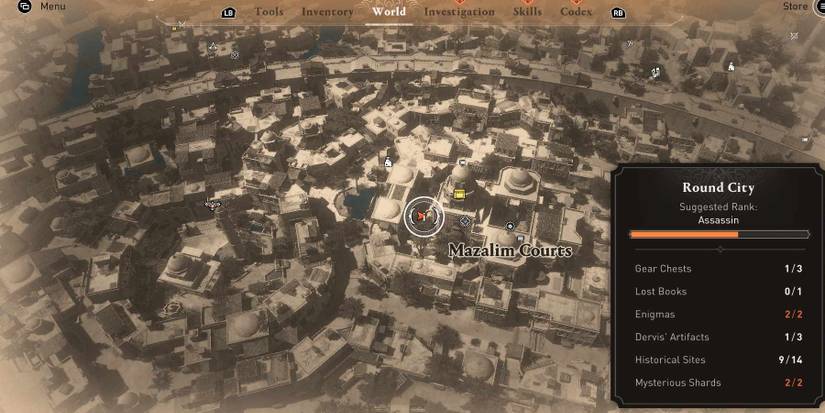The width and height of the screenshot is (825, 413).
Task: Click the Suggested Rank Assassin text
Action: pyautogui.click(x=718, y=213)
